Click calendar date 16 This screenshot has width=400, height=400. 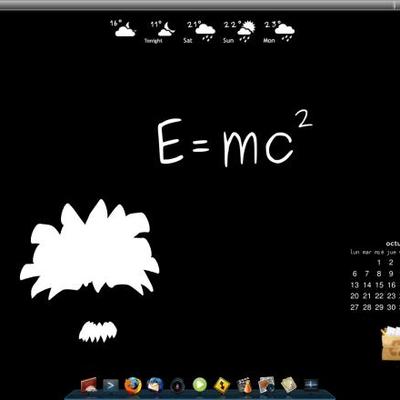click(x=391, y=285)
